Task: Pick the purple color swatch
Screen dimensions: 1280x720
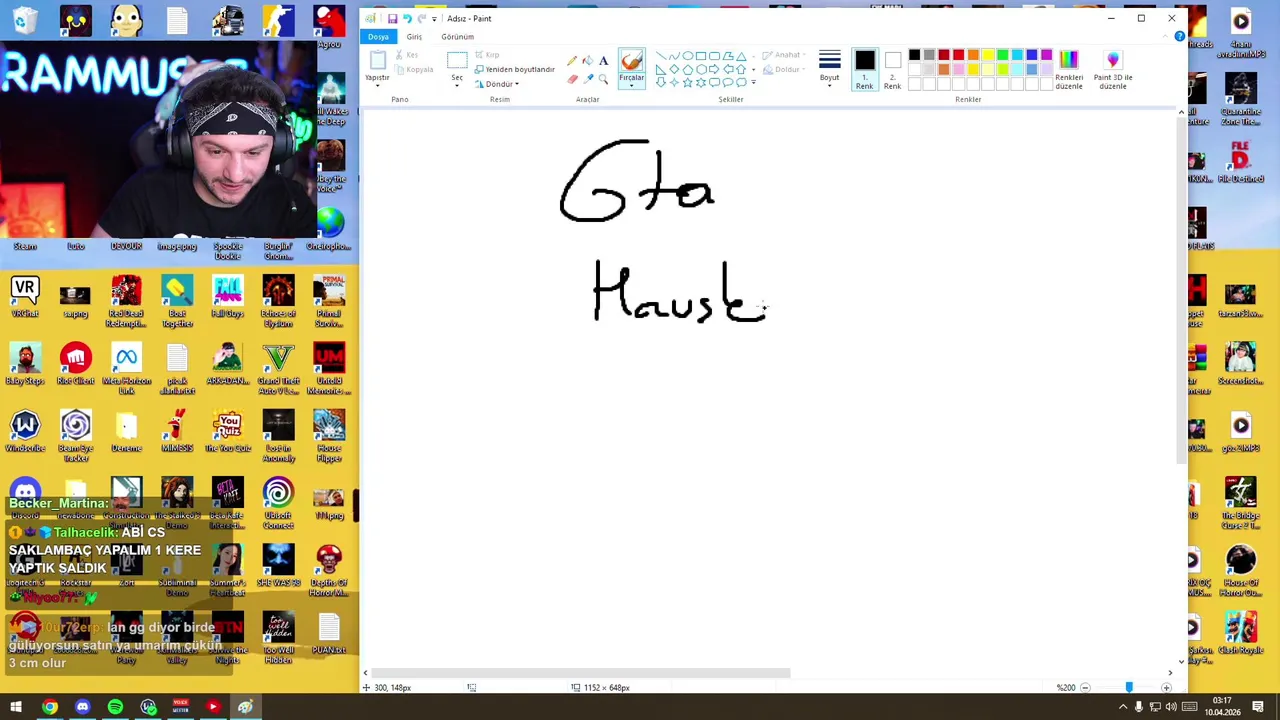Action: click(1047, 55)
